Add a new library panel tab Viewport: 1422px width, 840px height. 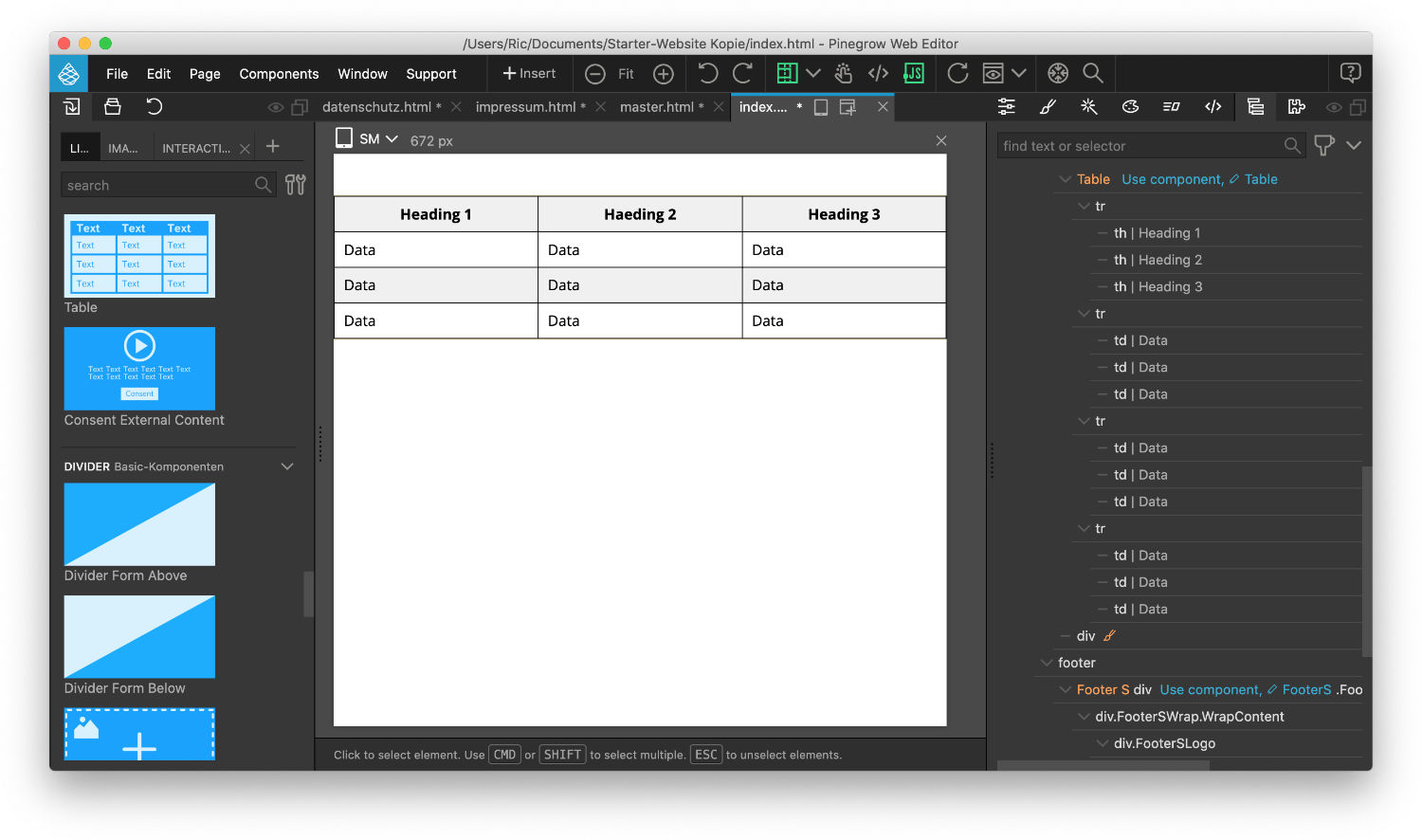[273, 146]
